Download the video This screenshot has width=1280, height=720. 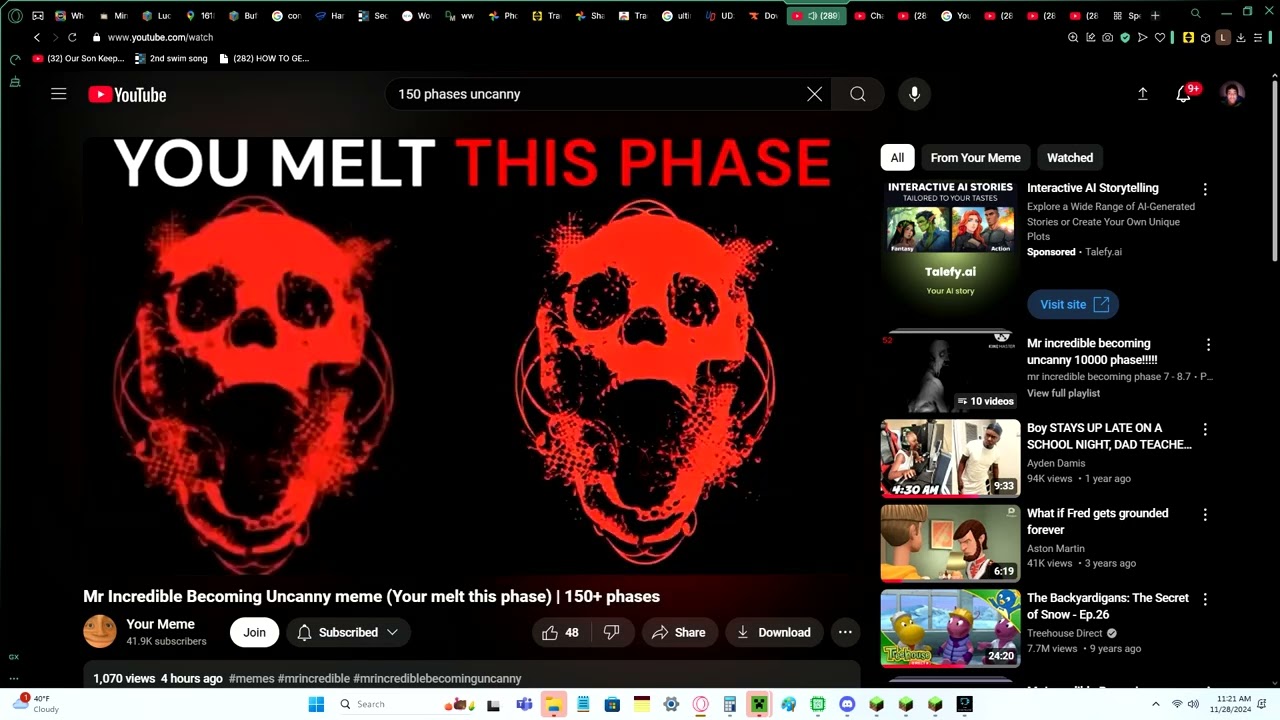click(x=774, y=632)
